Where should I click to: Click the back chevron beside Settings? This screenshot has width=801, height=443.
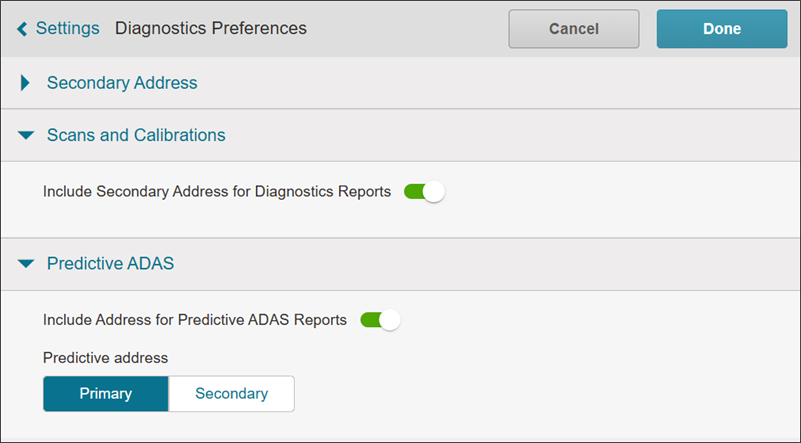pos(22,29)
